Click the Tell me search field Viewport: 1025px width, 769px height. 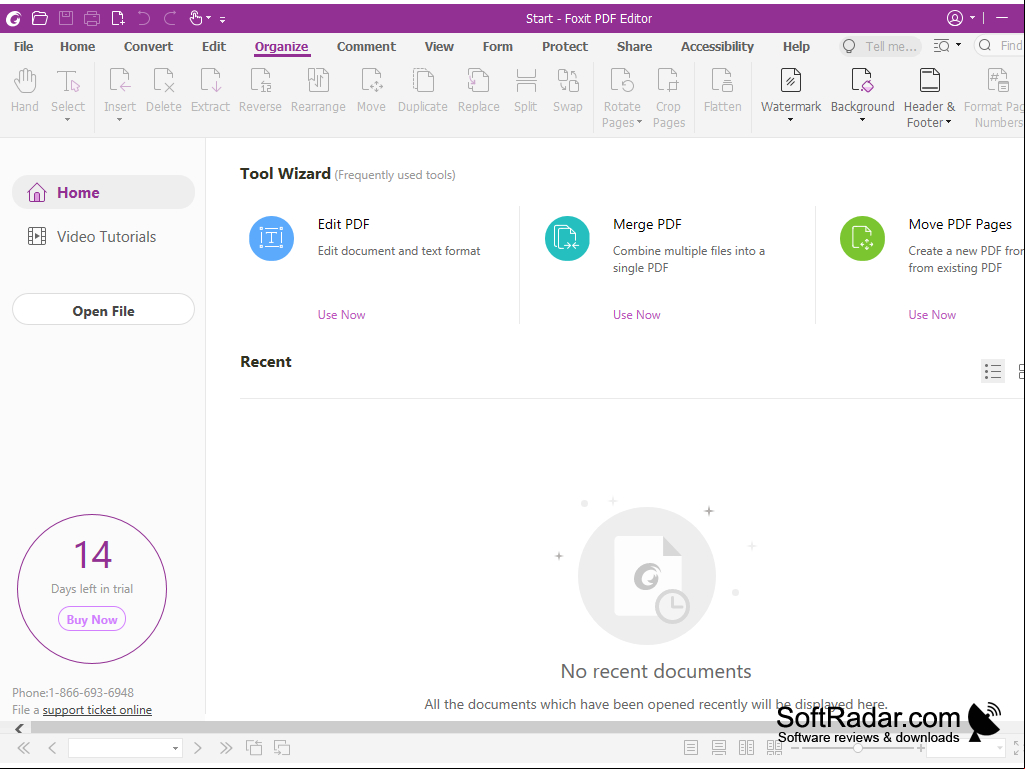tap(880, 46)
